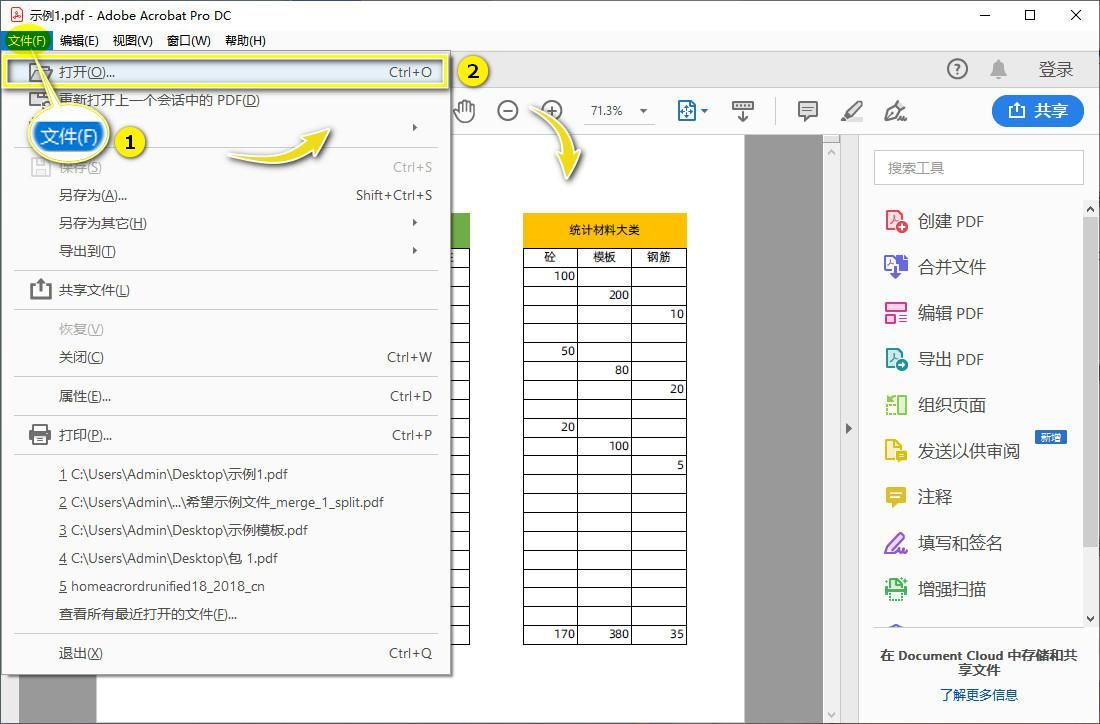This screenshot has width=1100, height=724.
Task: Open recent file 希望示例文件_merge_1_split.pdf
Action: [226, 502]
